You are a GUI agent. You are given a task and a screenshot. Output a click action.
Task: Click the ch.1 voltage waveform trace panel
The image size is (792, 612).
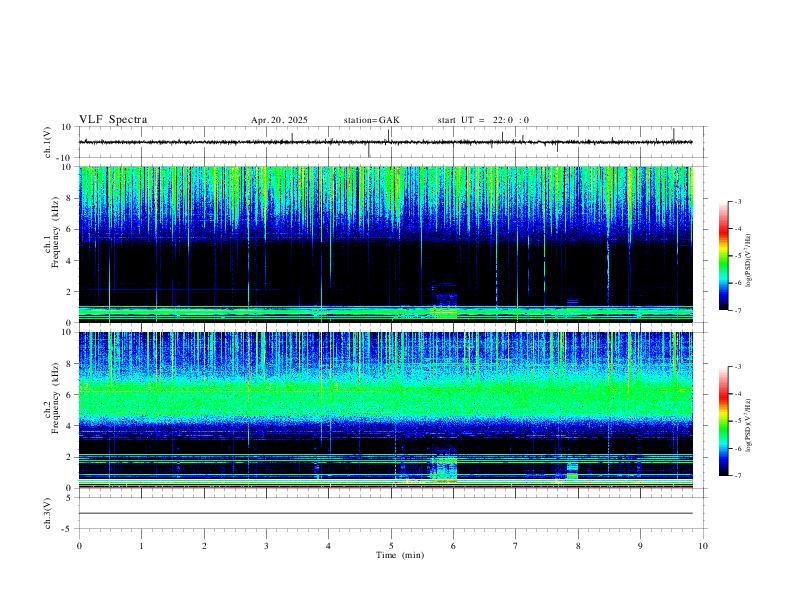pos(393,142)
